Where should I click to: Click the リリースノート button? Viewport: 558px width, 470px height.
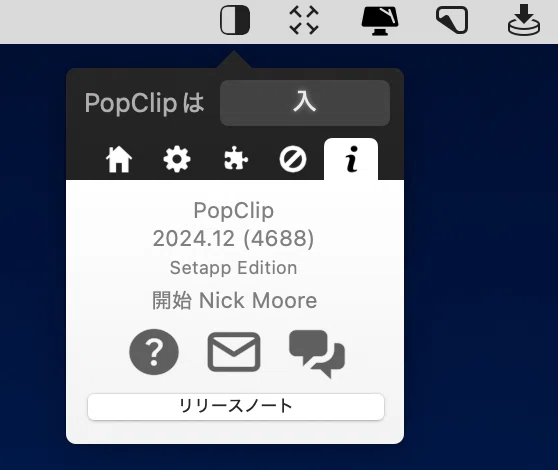click(236, 407)
